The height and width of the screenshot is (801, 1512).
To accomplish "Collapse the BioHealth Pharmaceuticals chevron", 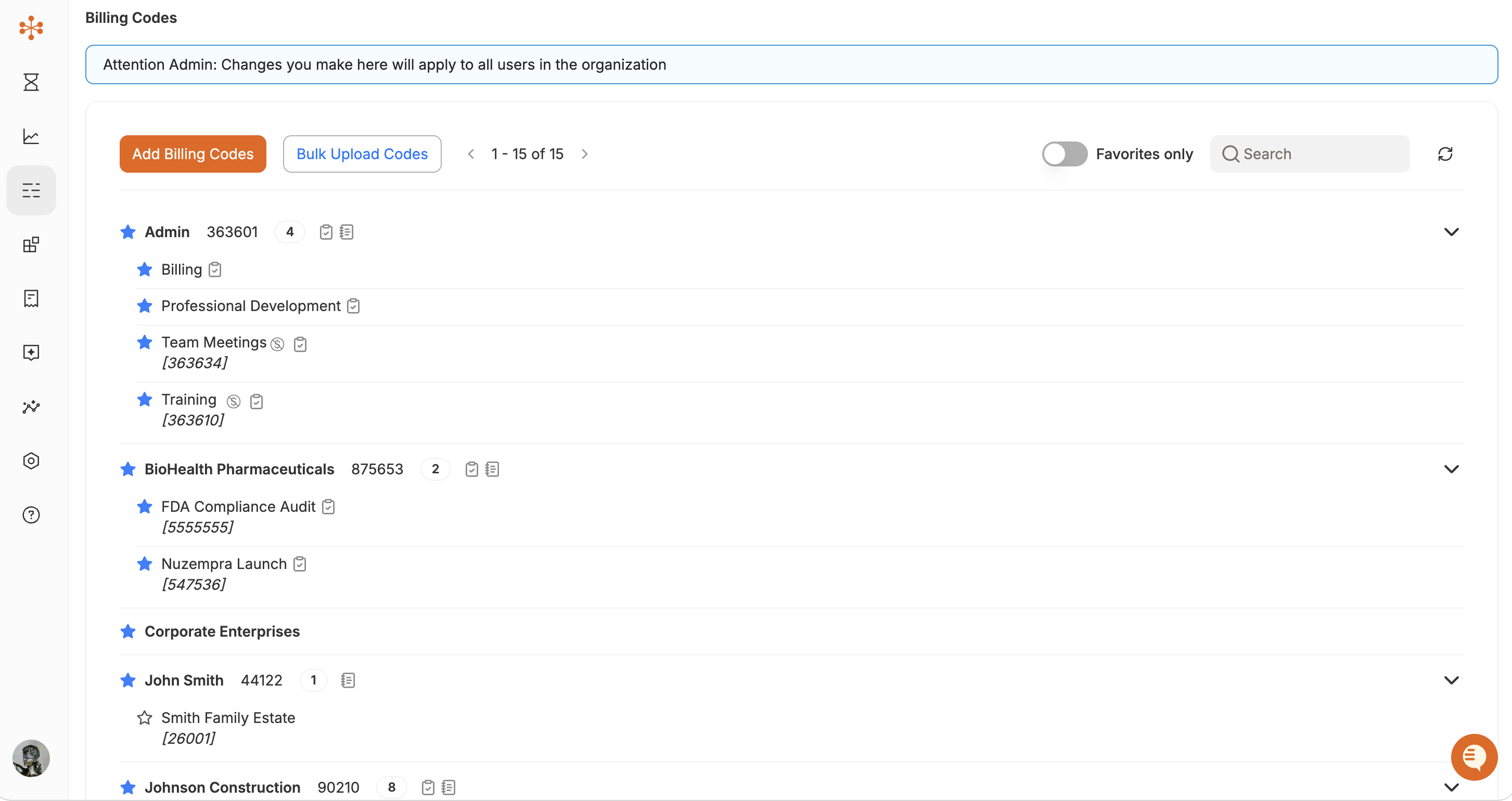I will click(1451, 470).
